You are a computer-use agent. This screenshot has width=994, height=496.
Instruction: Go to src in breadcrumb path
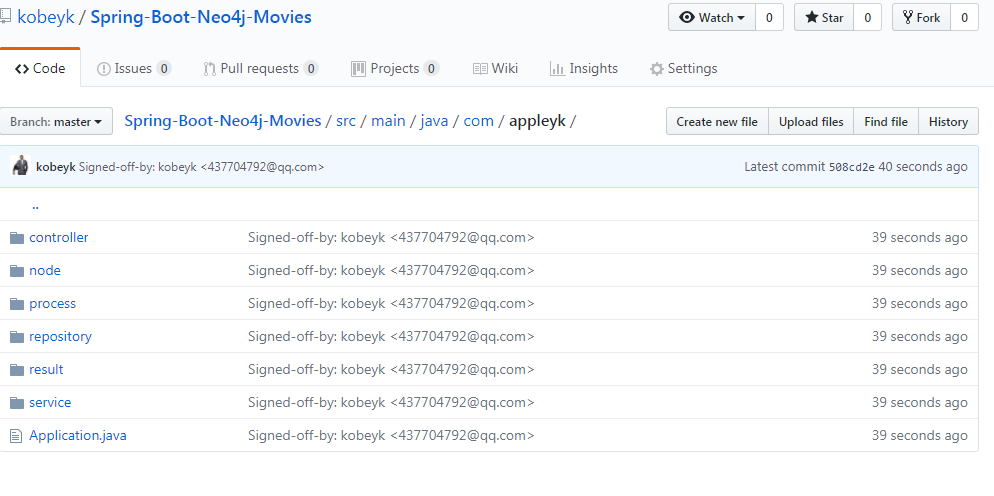point(345,121)
